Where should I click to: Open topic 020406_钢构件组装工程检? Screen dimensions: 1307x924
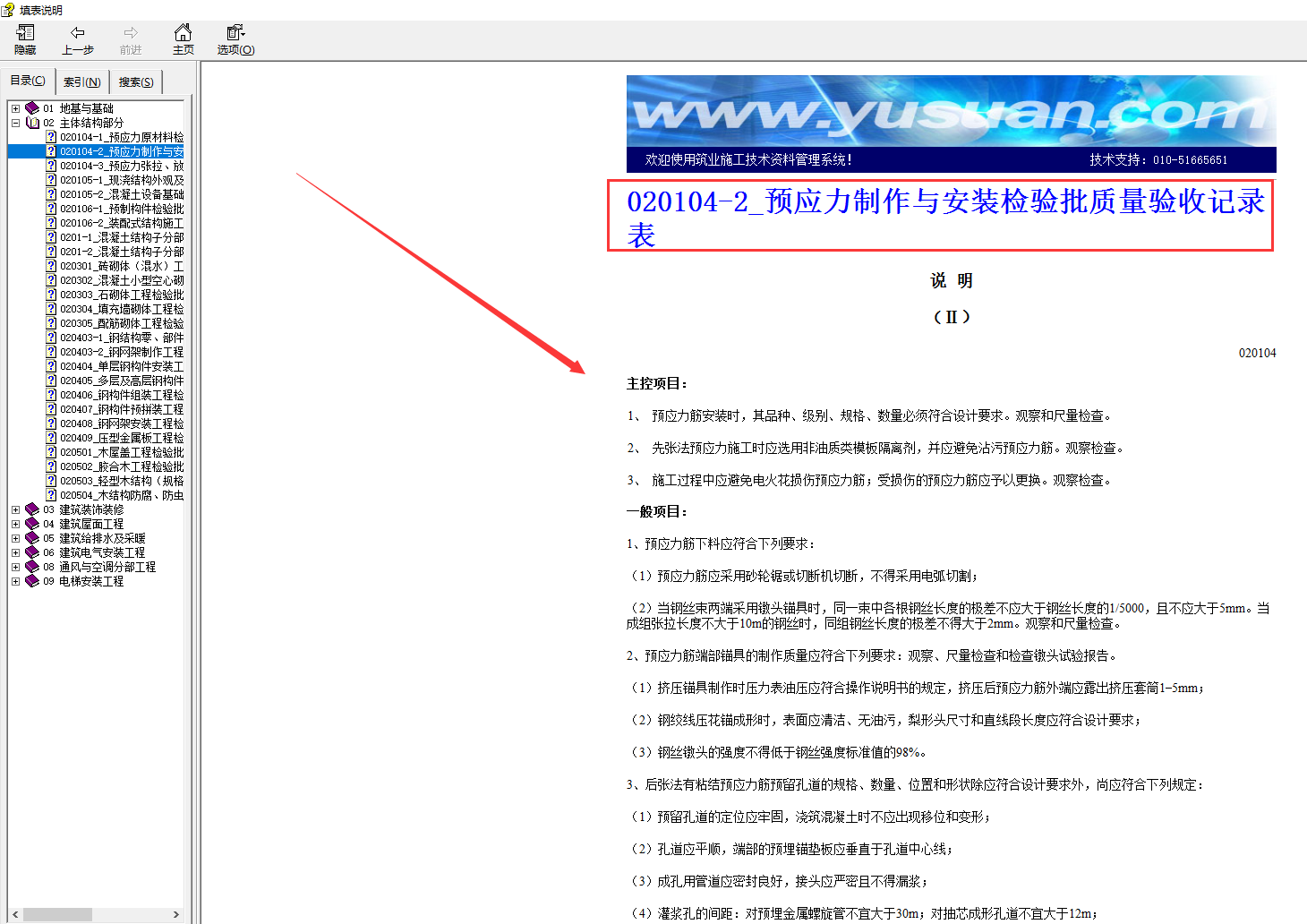point(122,395)
